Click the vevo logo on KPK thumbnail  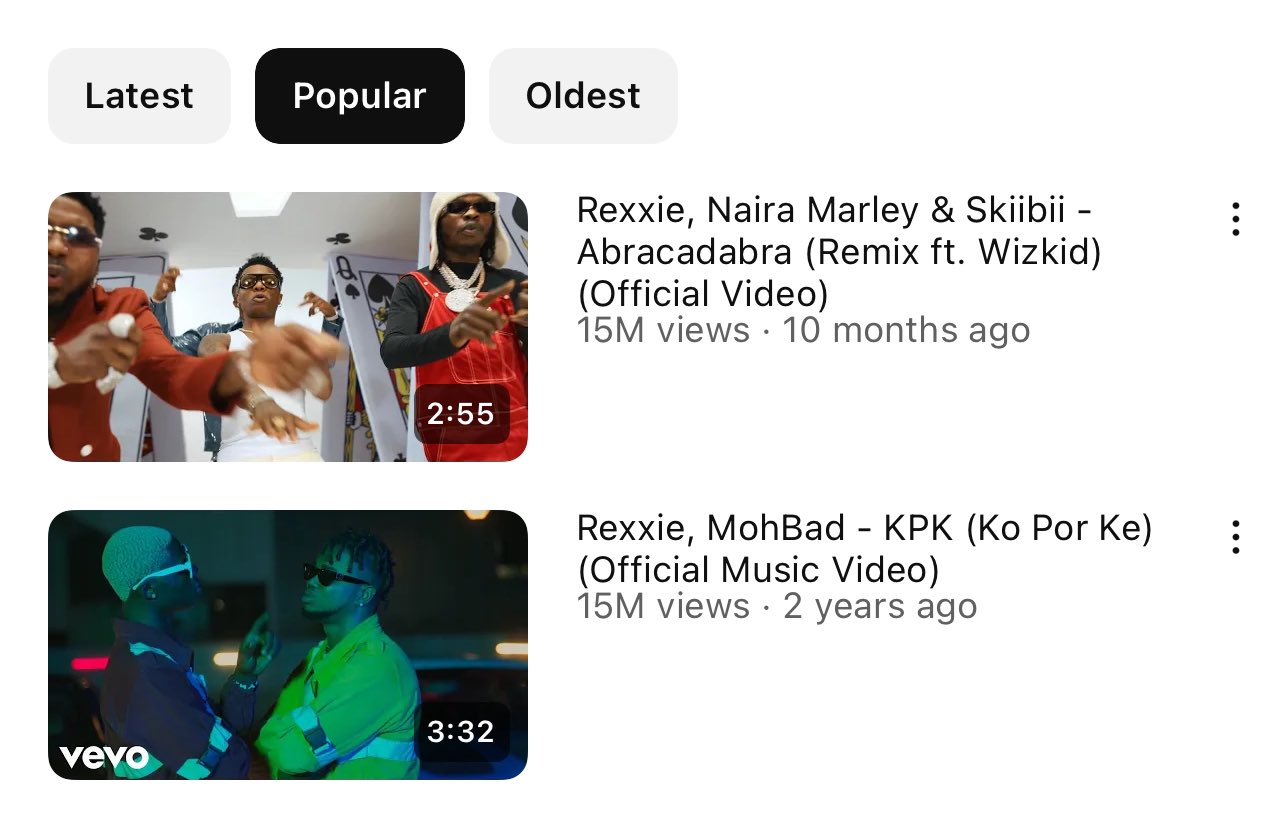click(104, 757)
